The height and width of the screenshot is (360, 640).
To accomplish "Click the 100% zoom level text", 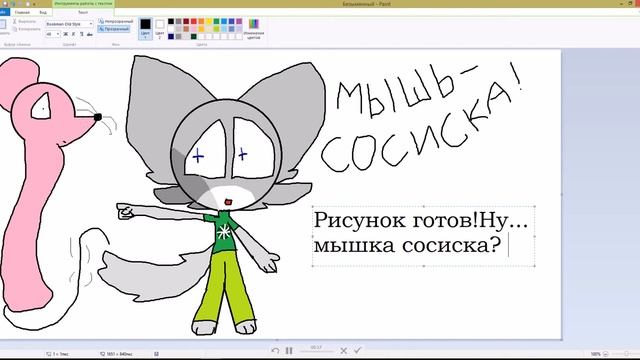I will pos(596,354).
